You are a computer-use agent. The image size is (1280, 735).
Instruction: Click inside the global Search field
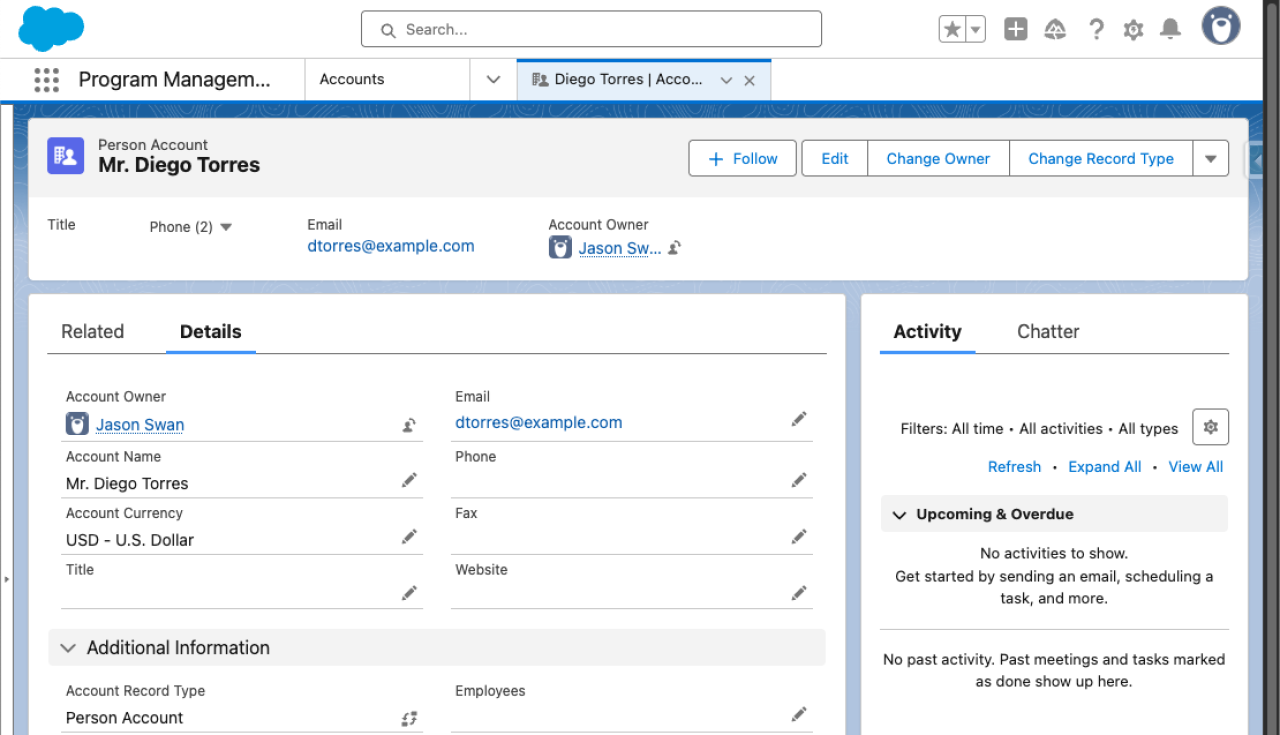point(590,28)
